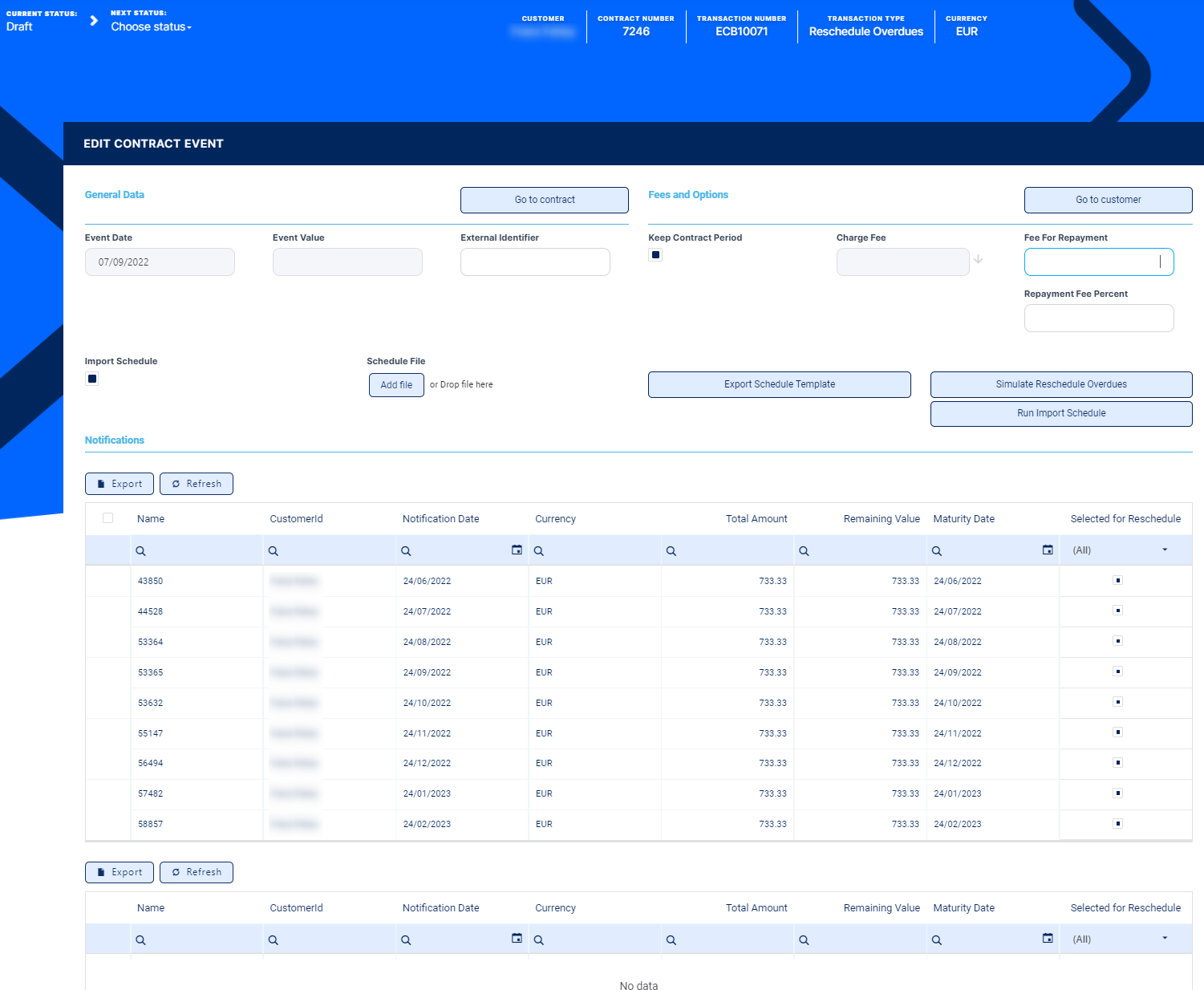Click the External Identifier input field
Viewport: 1204px width, 990px height.
tap(535, 262)
